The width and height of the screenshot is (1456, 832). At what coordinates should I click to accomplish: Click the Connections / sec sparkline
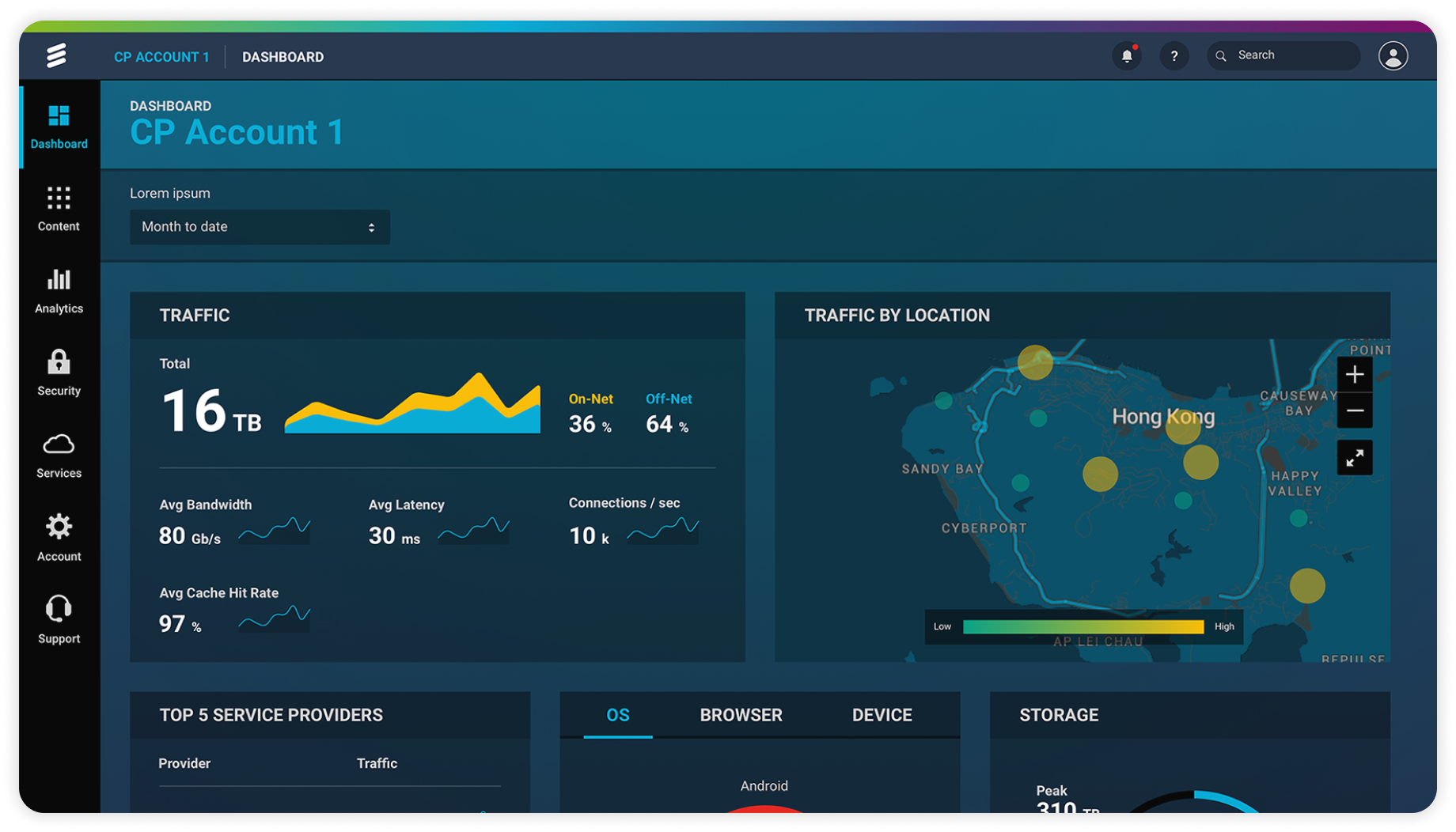tap(663, 530)
